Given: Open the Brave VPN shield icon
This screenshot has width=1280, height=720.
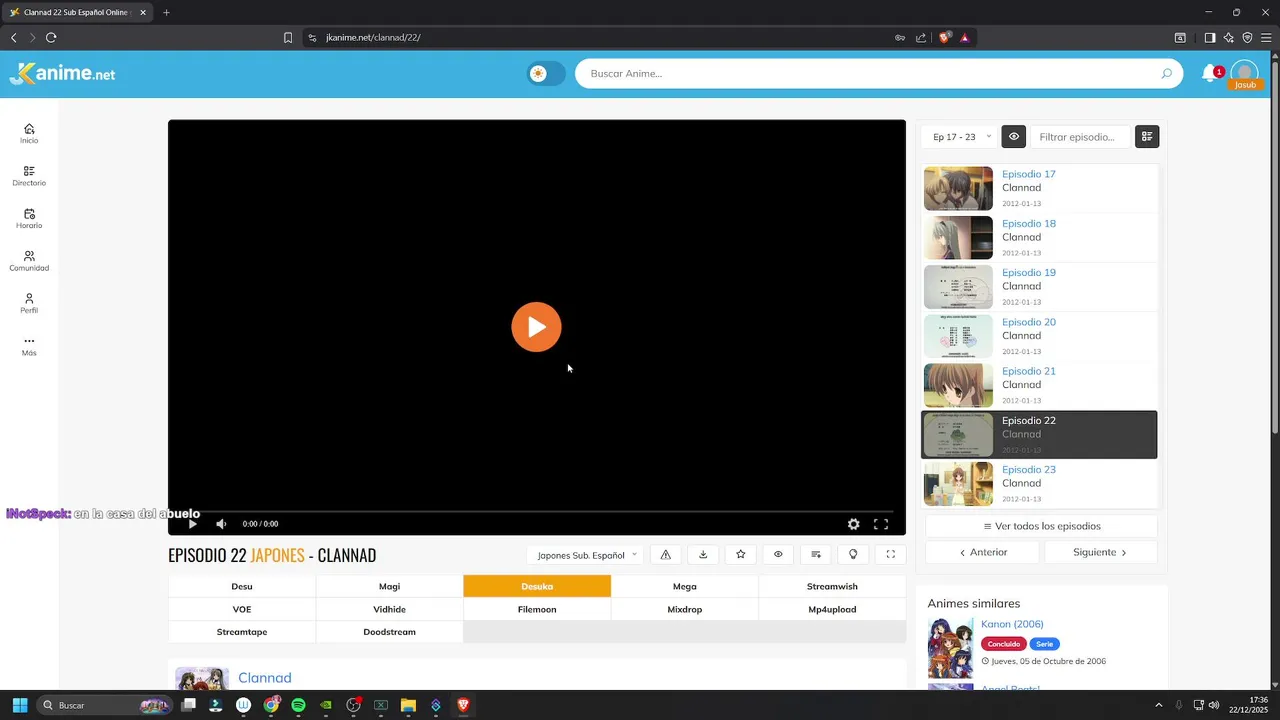Looking at the screenshot, I should click(1247, 38).
